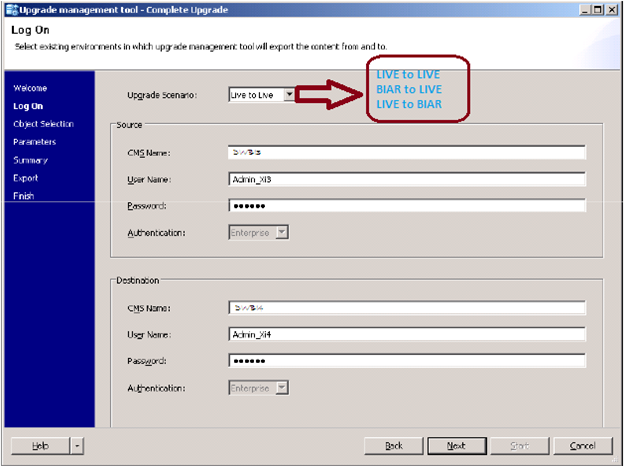Screen dimensions: 624x466
Task: Click the Upgrade management tool title bar icon
Action: coord(10,9)
